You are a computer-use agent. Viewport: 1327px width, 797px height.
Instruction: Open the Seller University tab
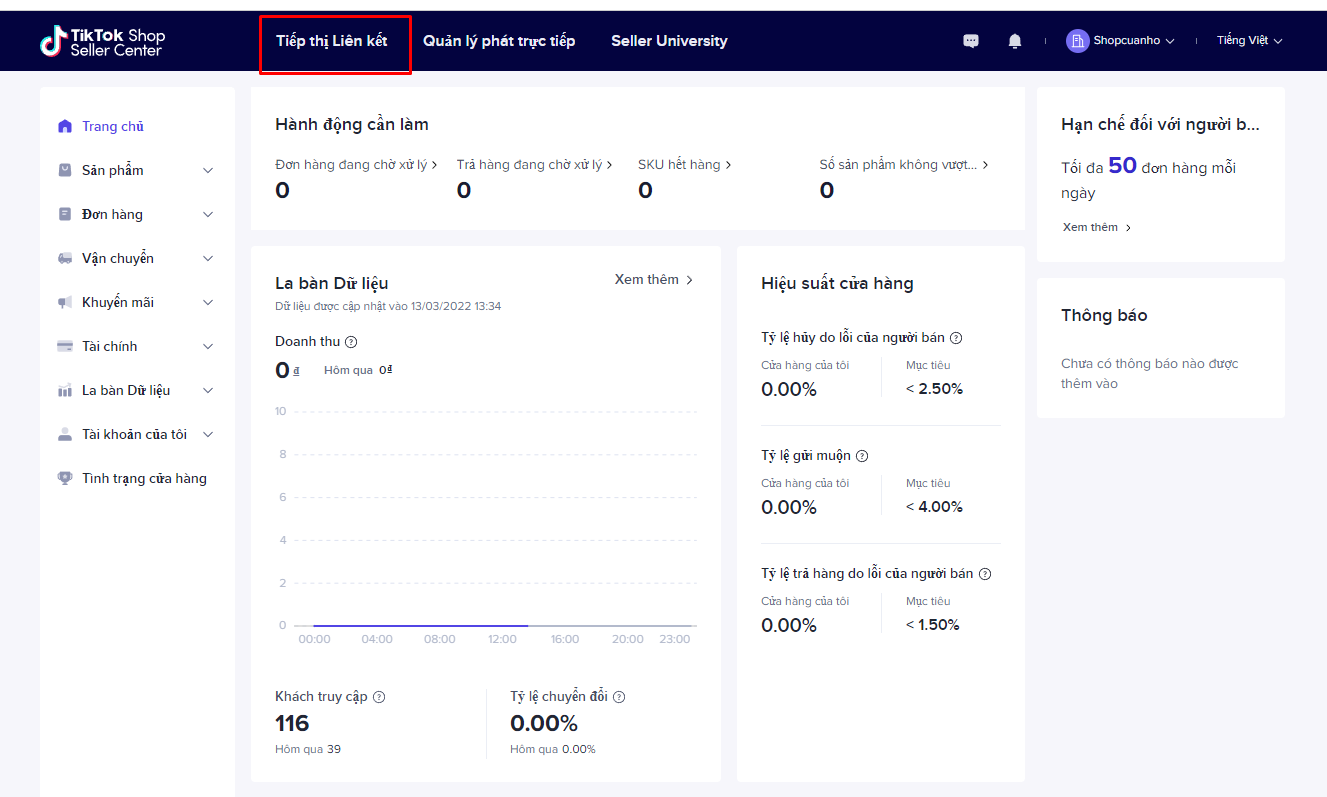[x=669, y=41]
